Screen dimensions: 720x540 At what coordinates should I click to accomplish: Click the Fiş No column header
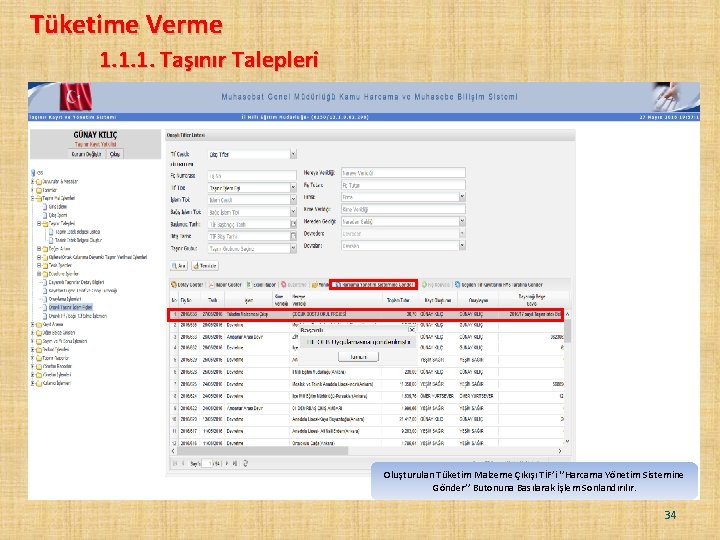click(190, 300)
